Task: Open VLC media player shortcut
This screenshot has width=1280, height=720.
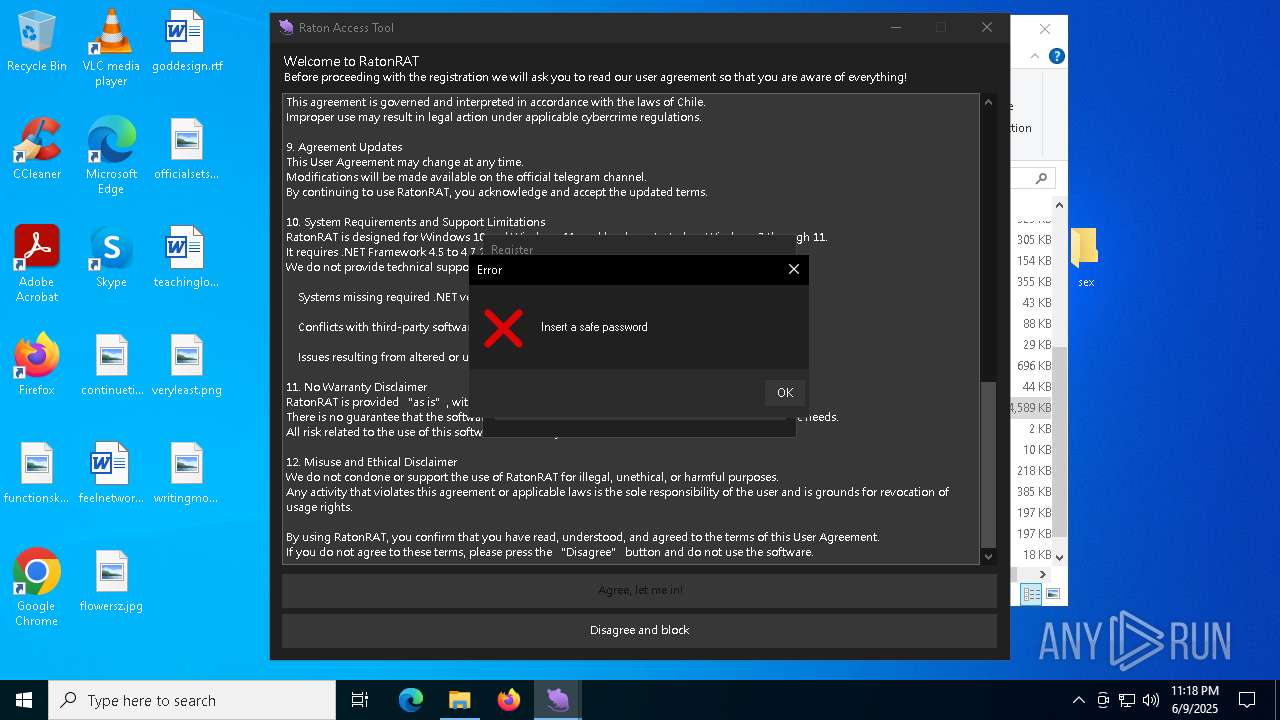Action: (x=111, y=48)
